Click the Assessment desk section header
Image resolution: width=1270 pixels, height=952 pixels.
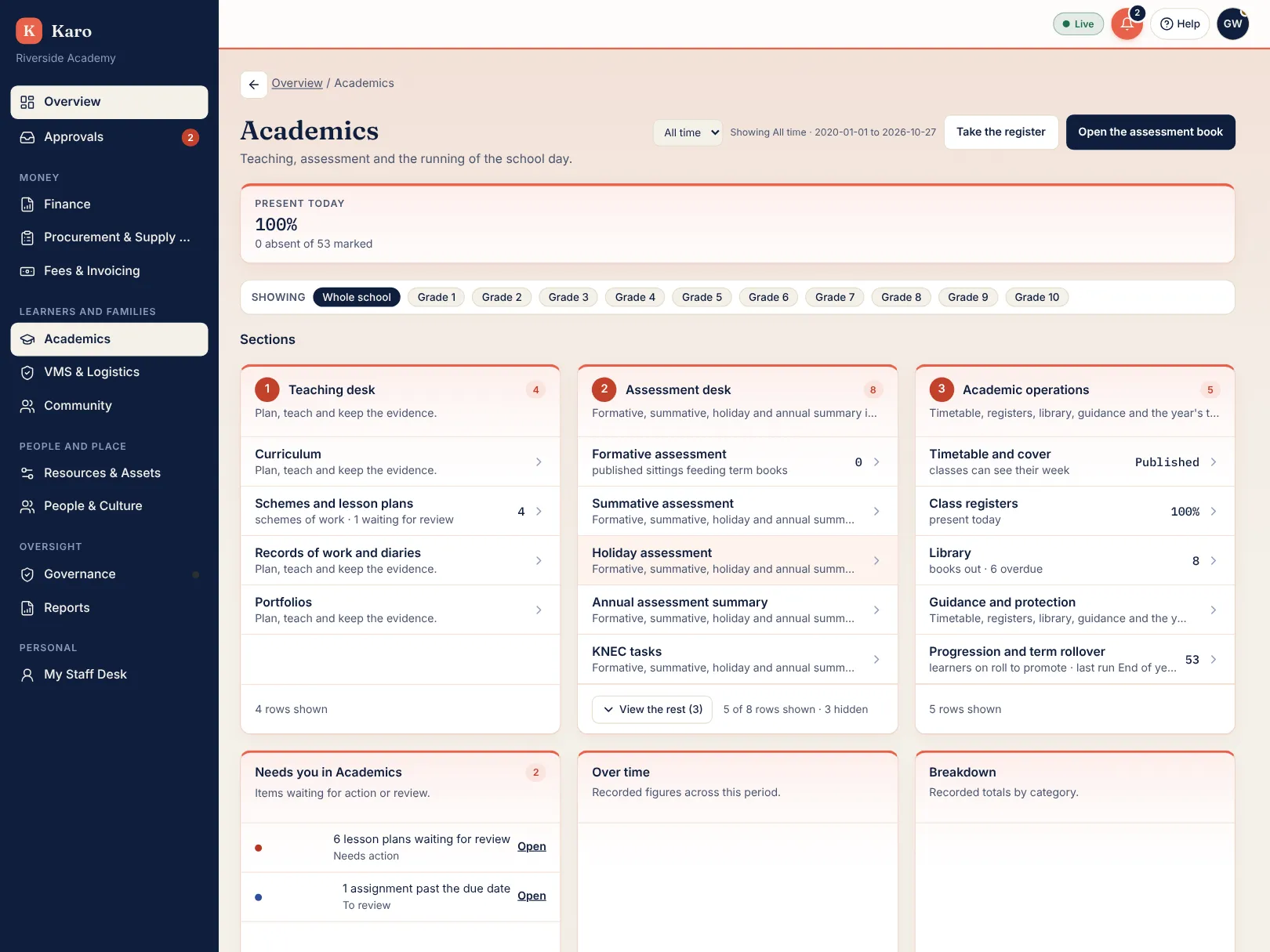pyautogui.click(x=737, y=400)
